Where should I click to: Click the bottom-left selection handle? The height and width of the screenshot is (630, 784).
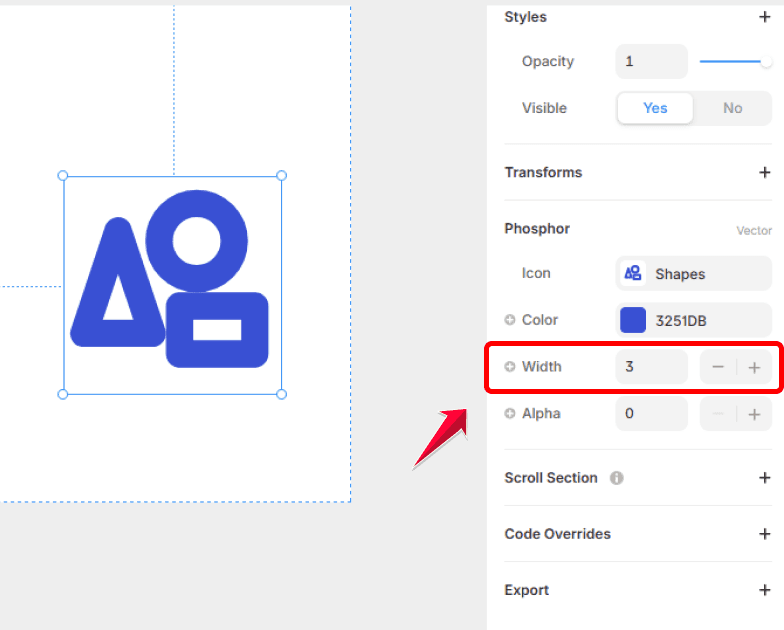(62, 394)
